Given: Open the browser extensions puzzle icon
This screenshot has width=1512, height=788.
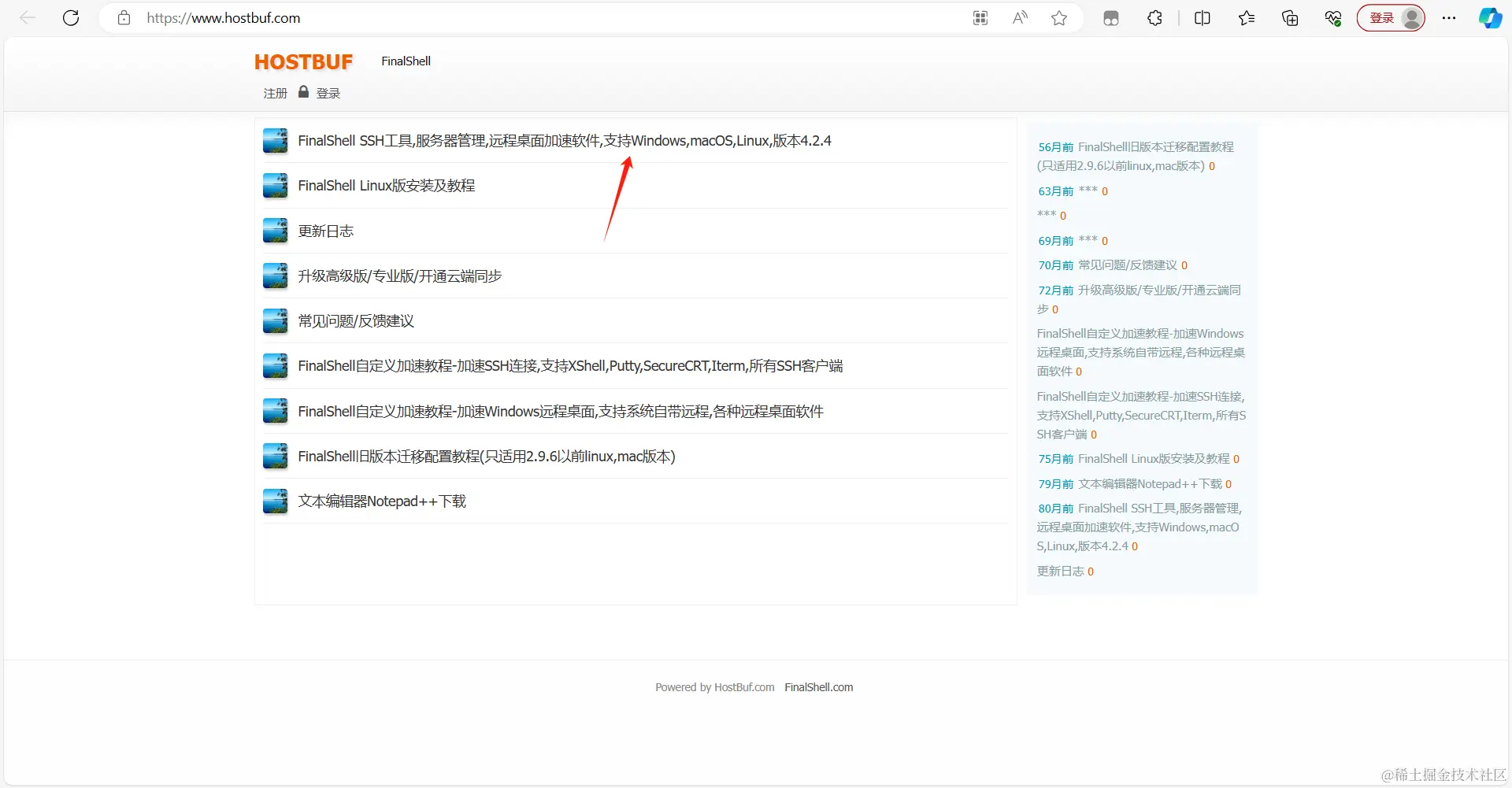Looking at the screenshot, I should point(1154,18).
